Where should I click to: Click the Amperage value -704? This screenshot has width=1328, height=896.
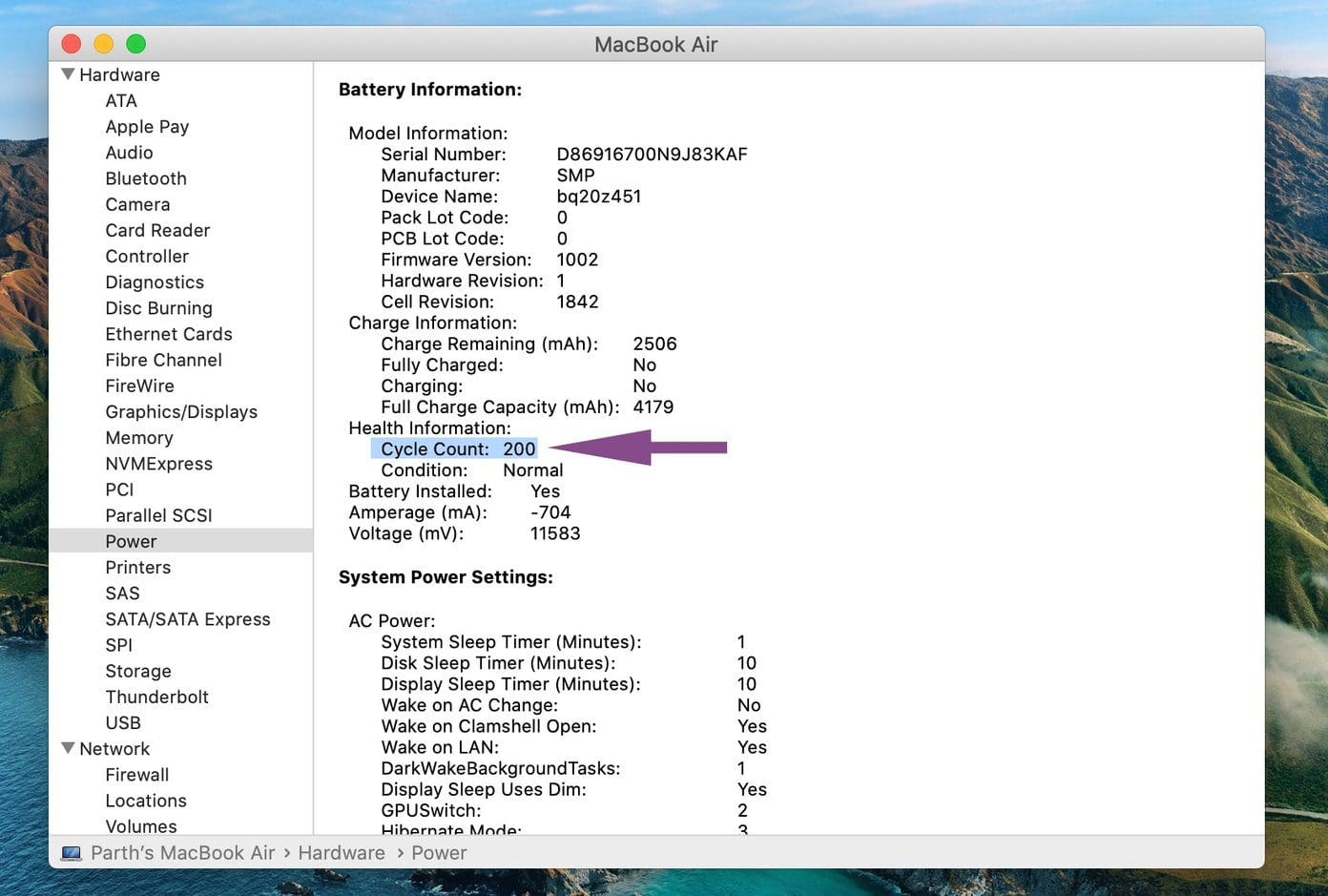550,512
